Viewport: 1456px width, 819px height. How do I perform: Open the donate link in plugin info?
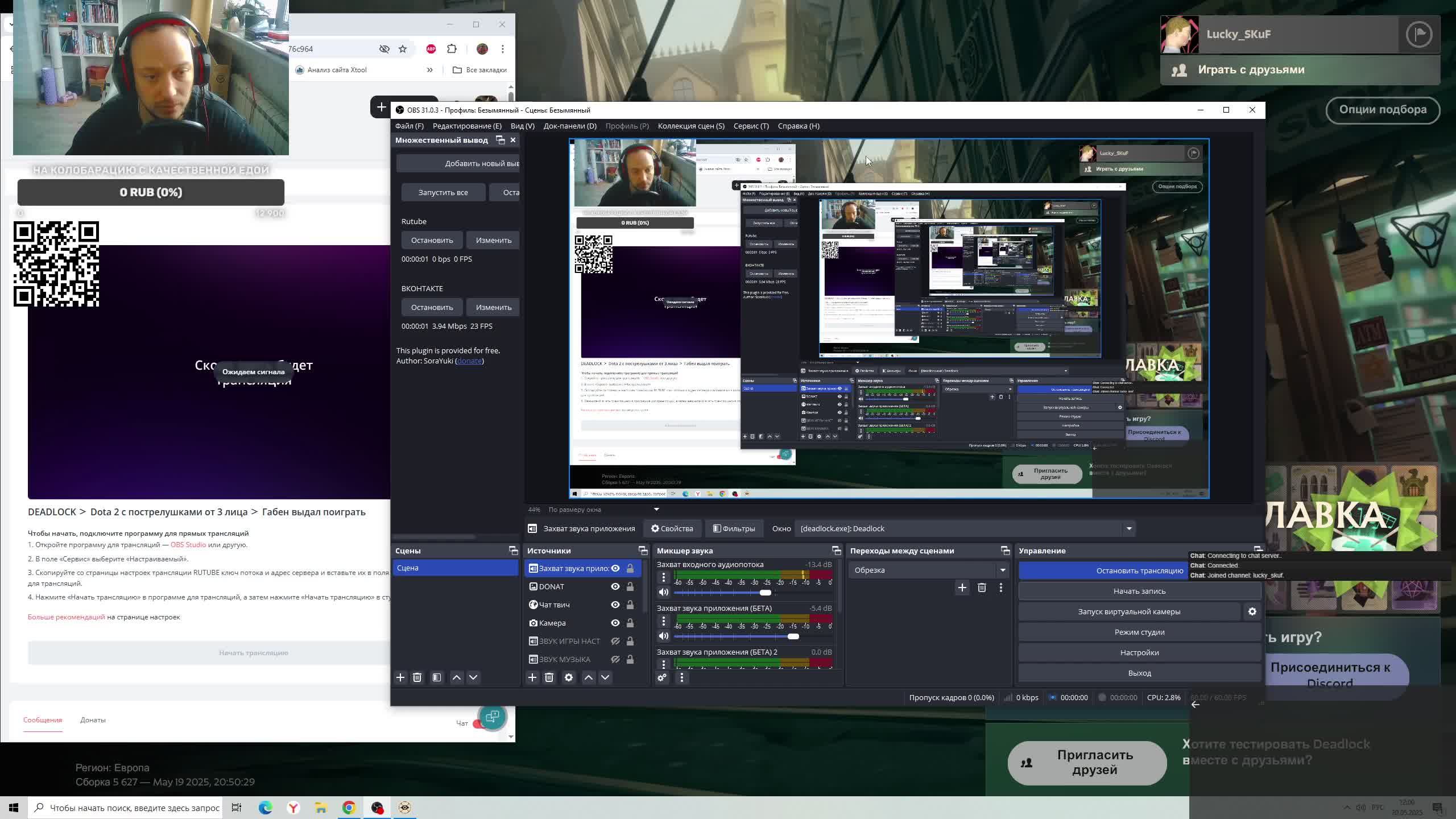pos(469,361)
